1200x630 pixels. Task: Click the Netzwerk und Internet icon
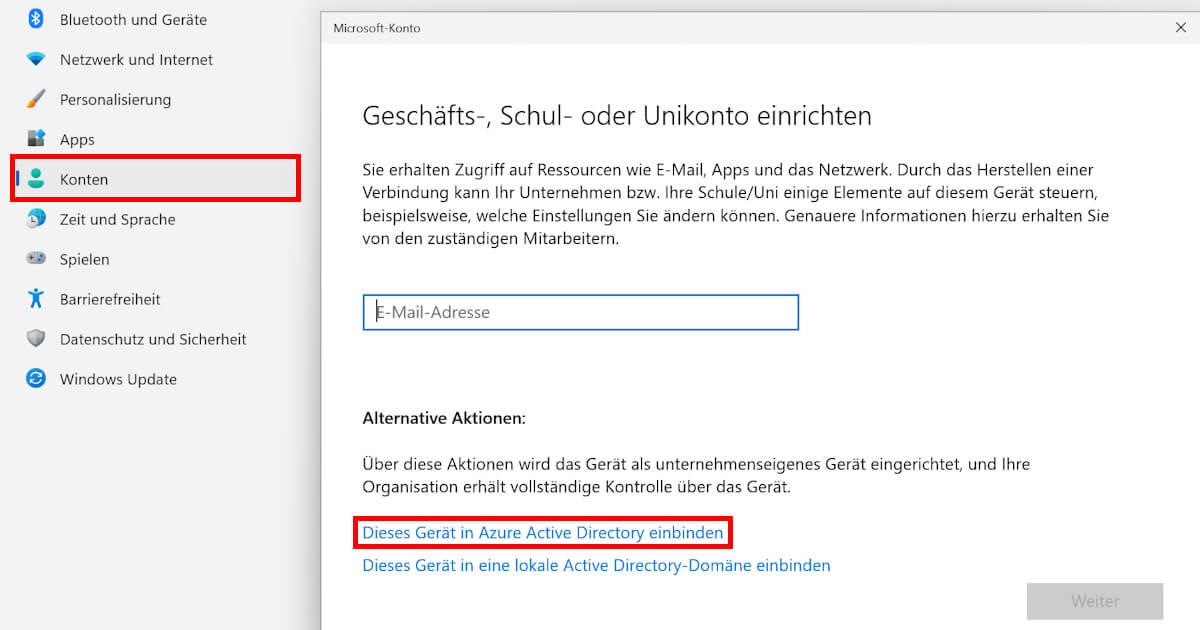[x=32, y=59]
